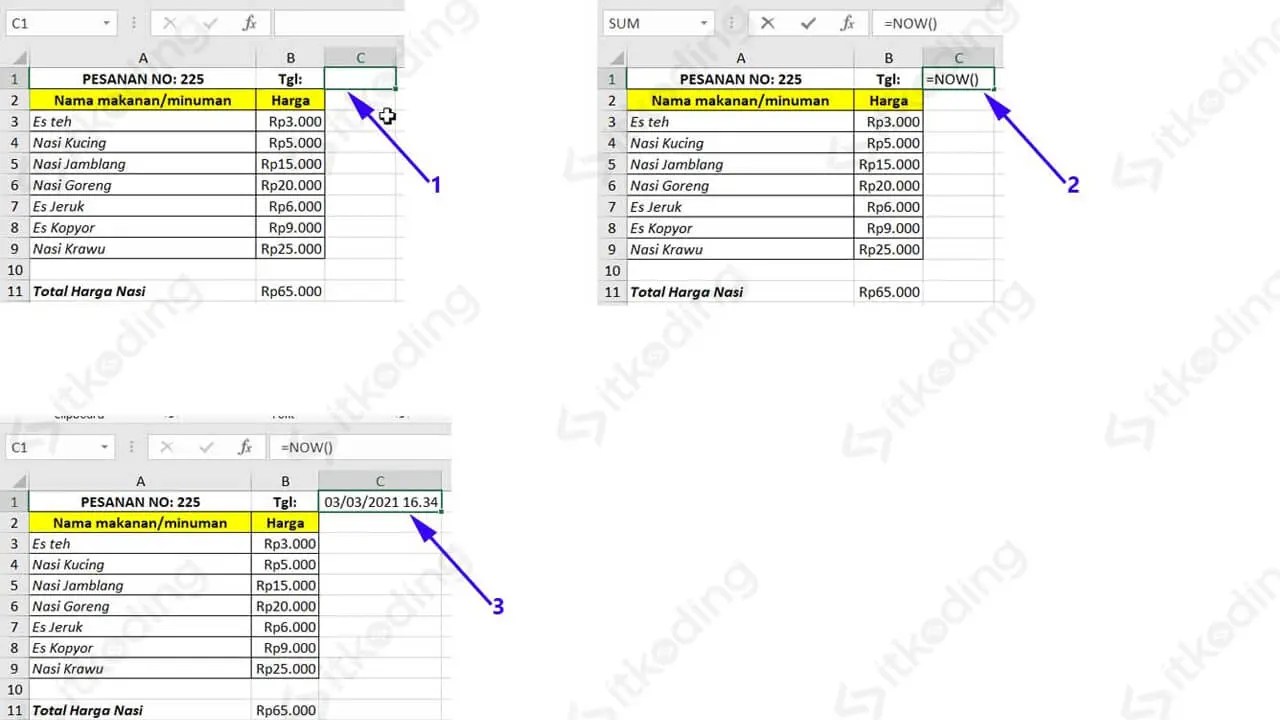Click the fx icon beside the =NOW() formula bar in the top-right sheet

tap(848, 22)
